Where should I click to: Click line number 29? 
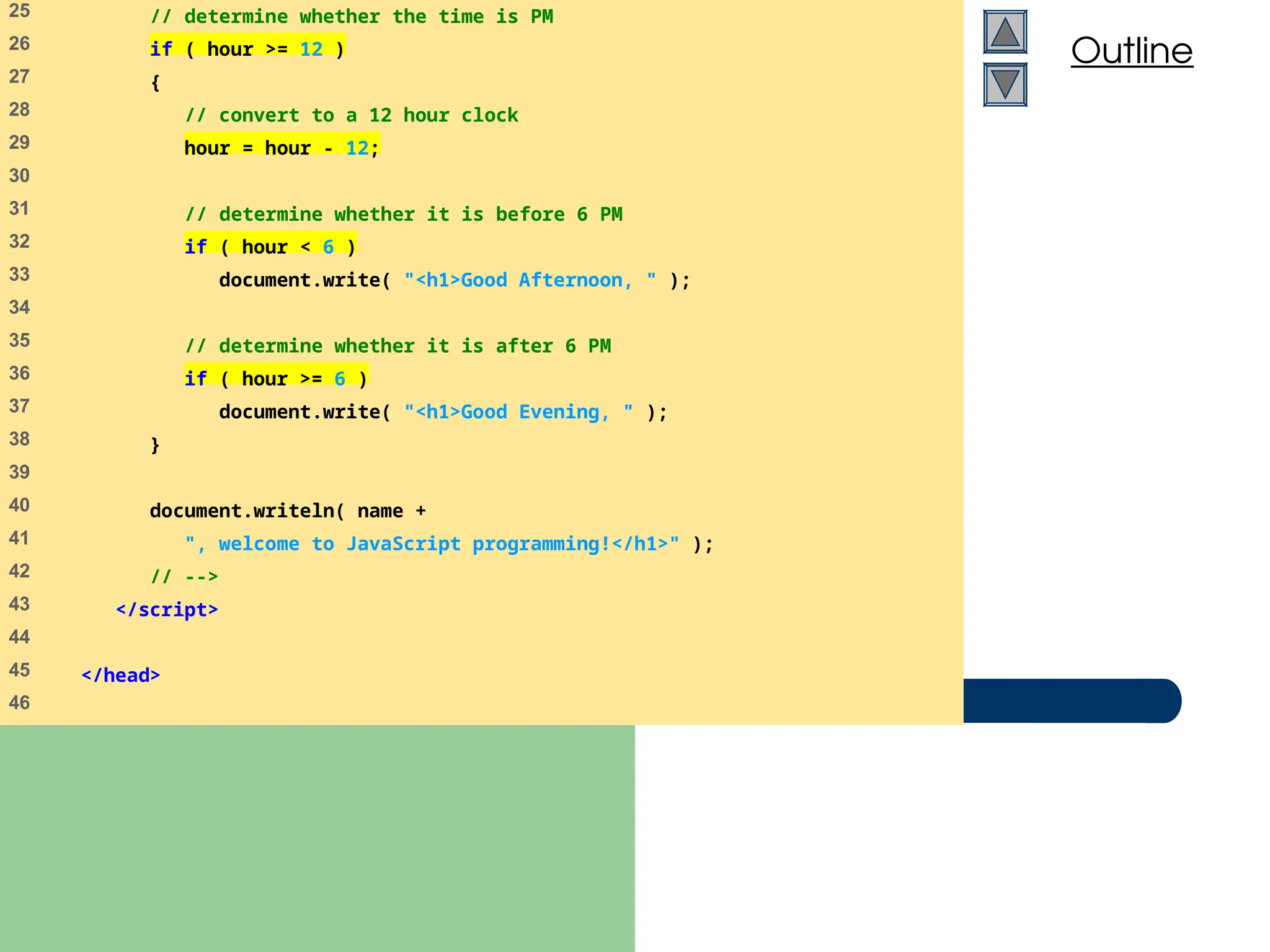19,143
